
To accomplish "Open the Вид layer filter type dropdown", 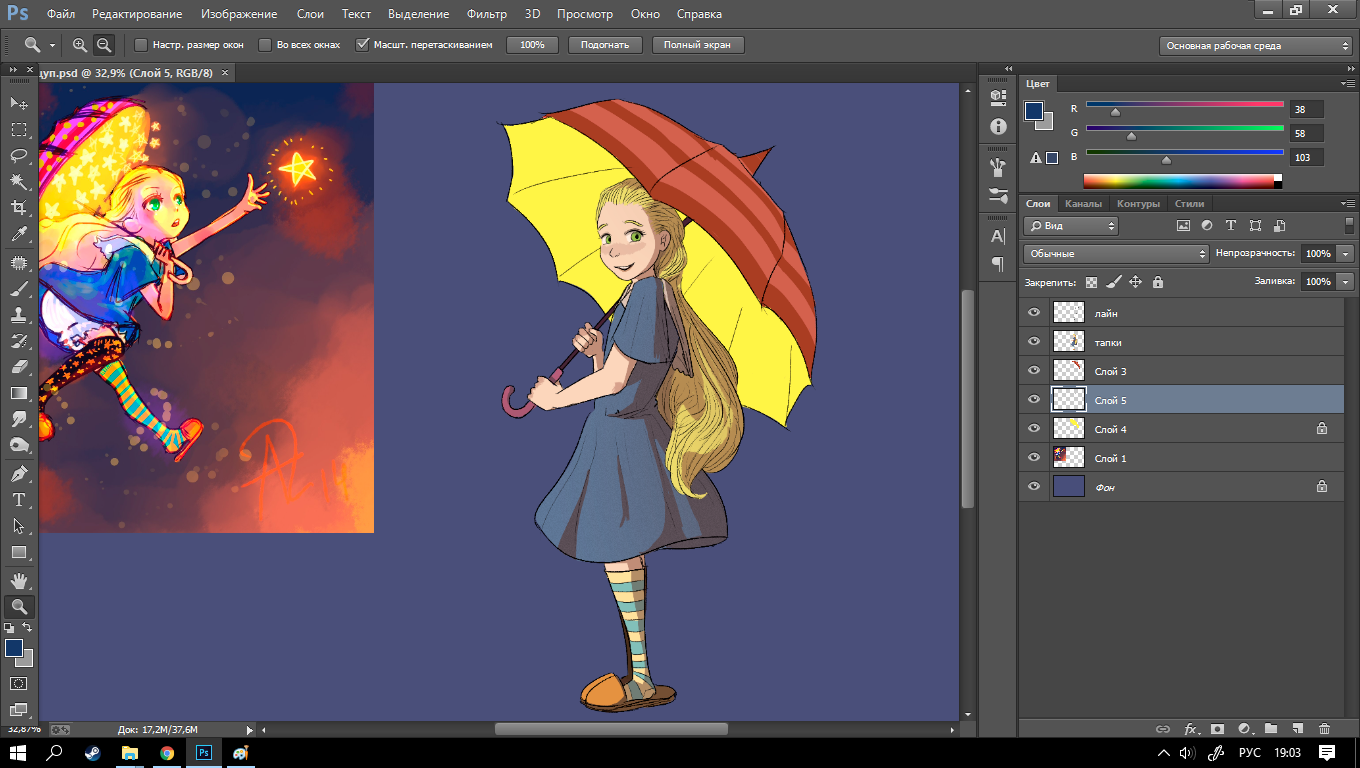I will 1070,226.
